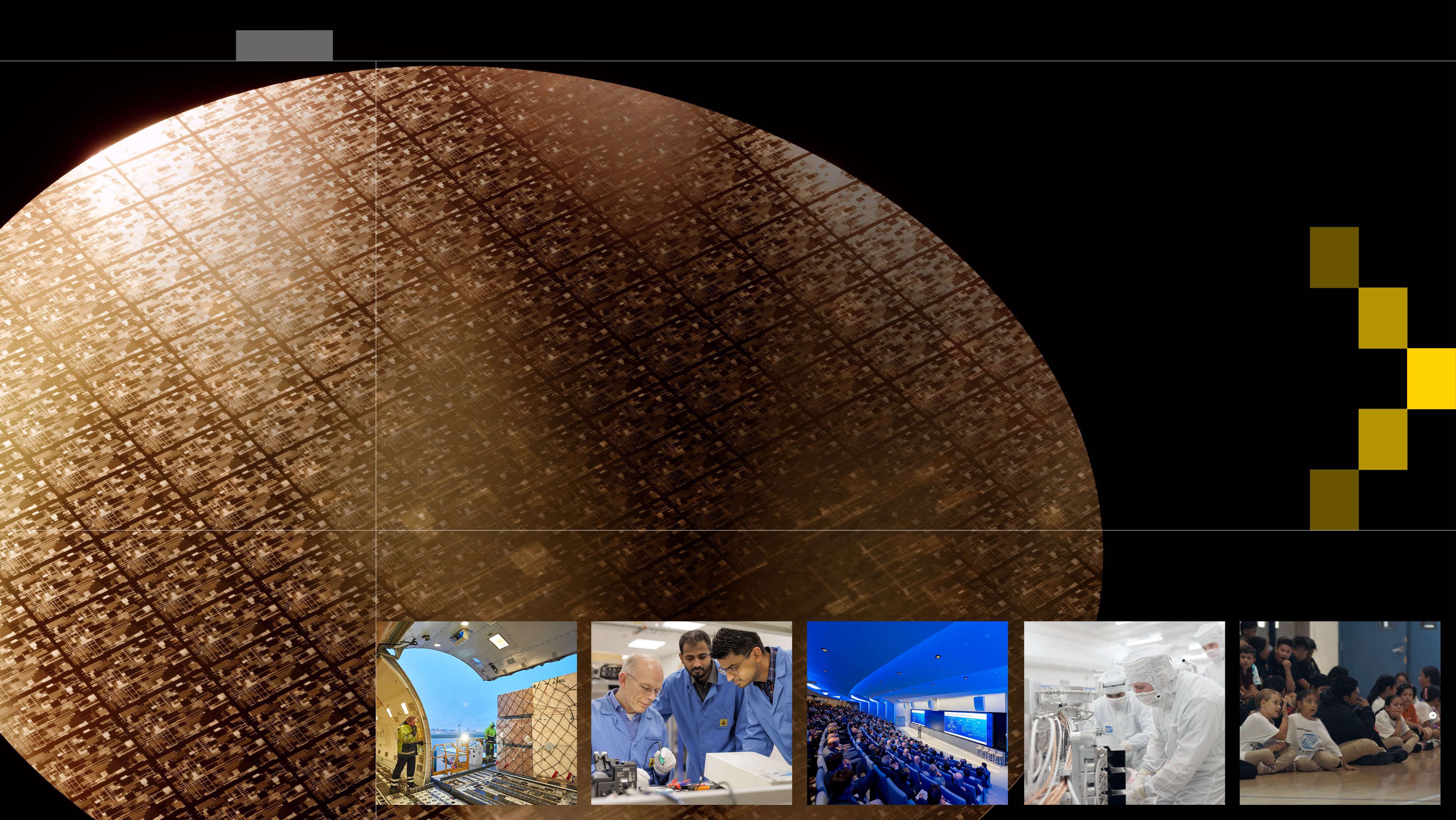Click the brightest yellow pixel square
This screenshot has height=820, width=1456.
click(1431, 380)
